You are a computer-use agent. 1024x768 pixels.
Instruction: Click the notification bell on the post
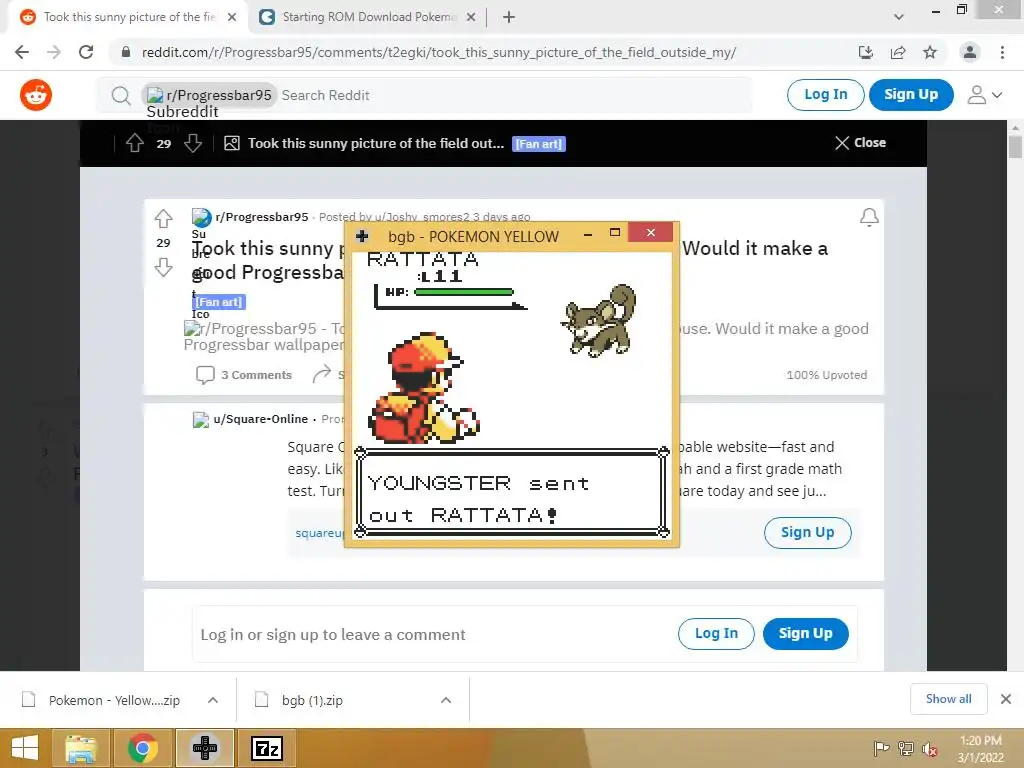pos(869,217)
